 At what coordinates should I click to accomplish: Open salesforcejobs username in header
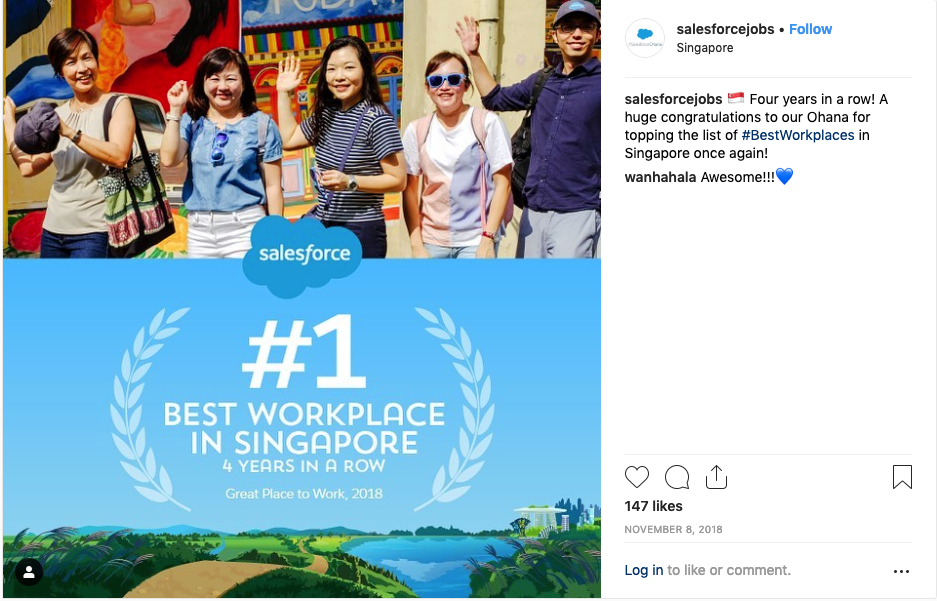click(x=725, y=29)
